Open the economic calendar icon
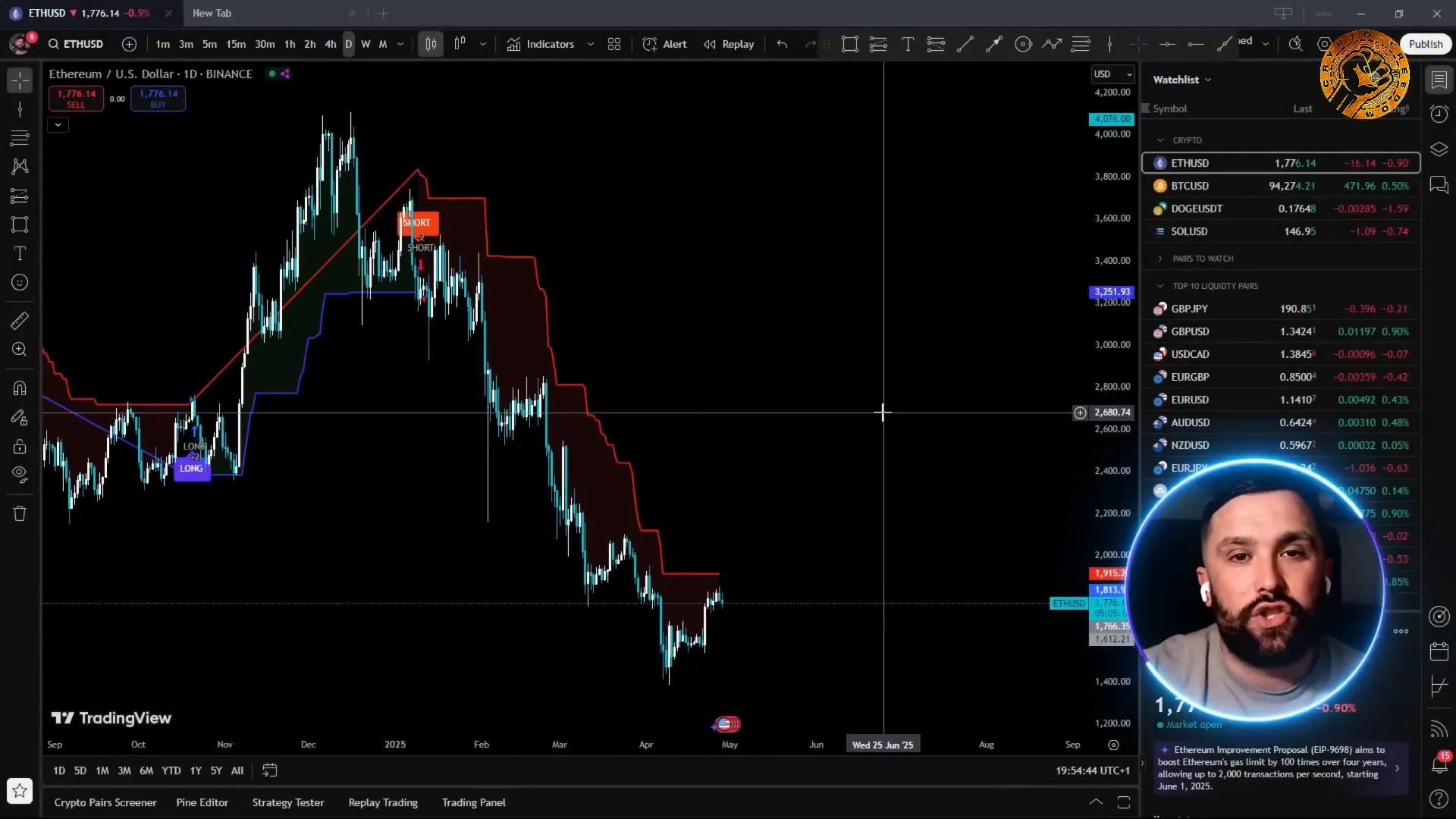This screenshot has height=819, width=1456. point(1439,651)
